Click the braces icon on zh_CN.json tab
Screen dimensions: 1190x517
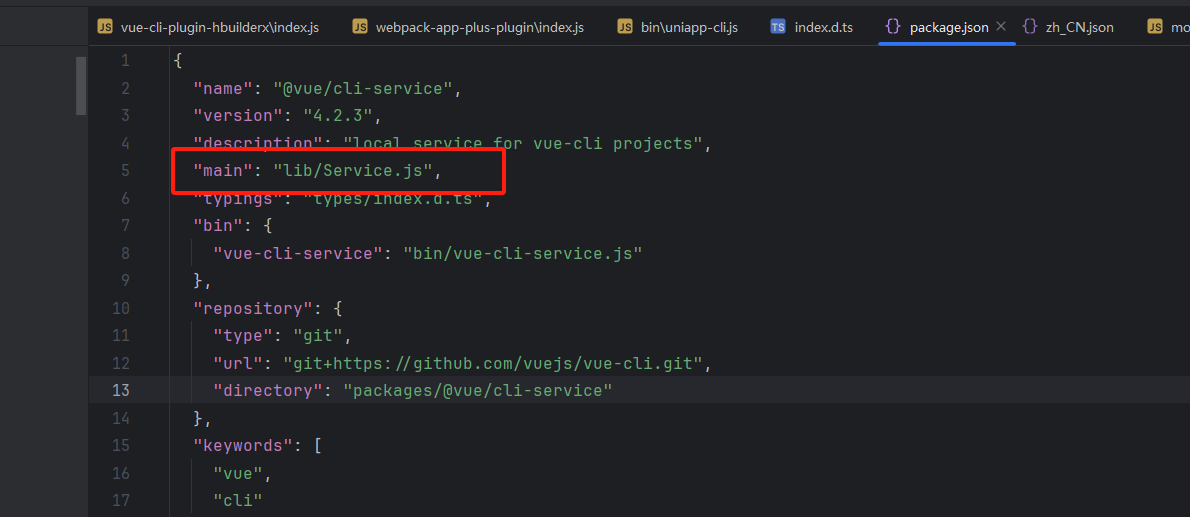(1030, 27)
